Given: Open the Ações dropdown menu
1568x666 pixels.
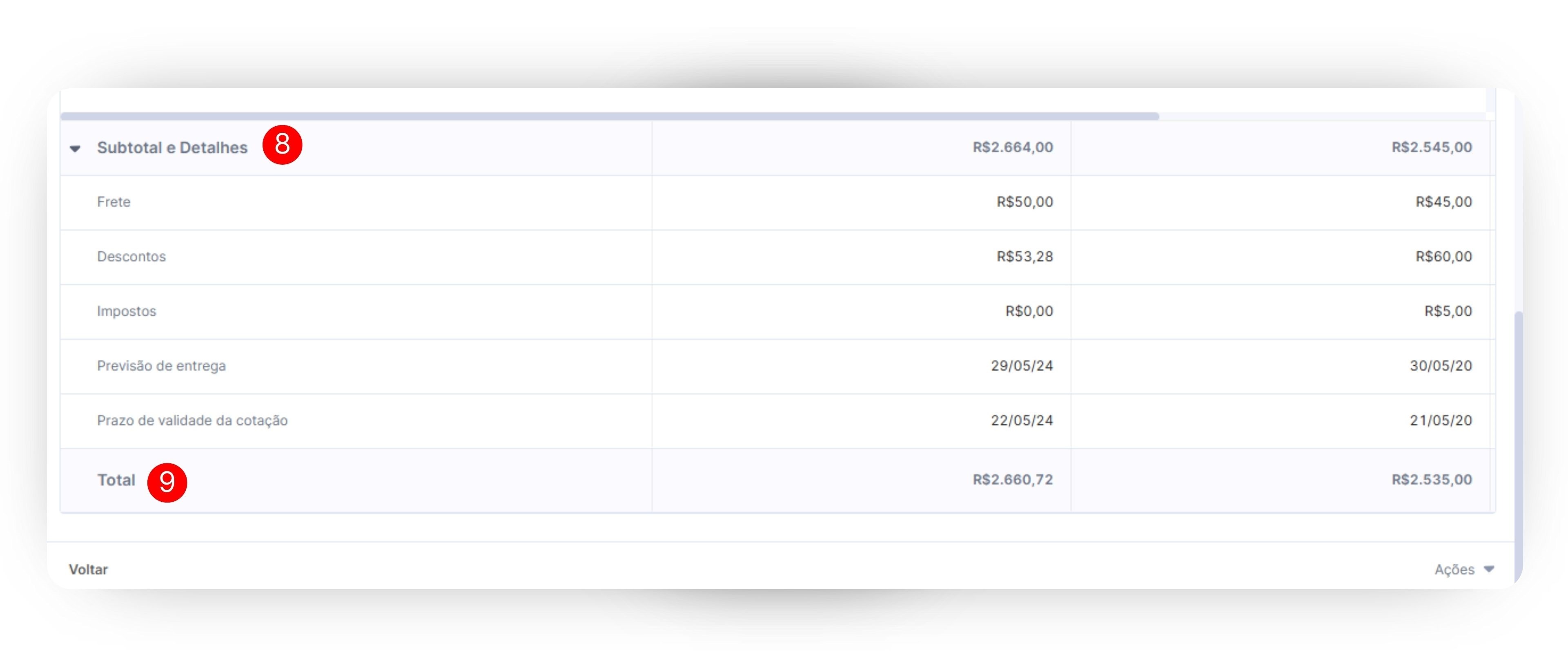Looking at the screenshot, I should [x=1454, y=569].
